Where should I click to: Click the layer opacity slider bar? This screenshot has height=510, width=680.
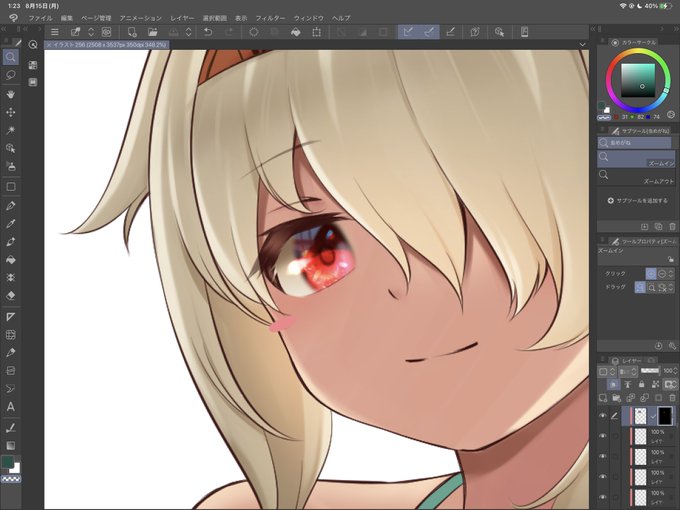pos(650,371)
